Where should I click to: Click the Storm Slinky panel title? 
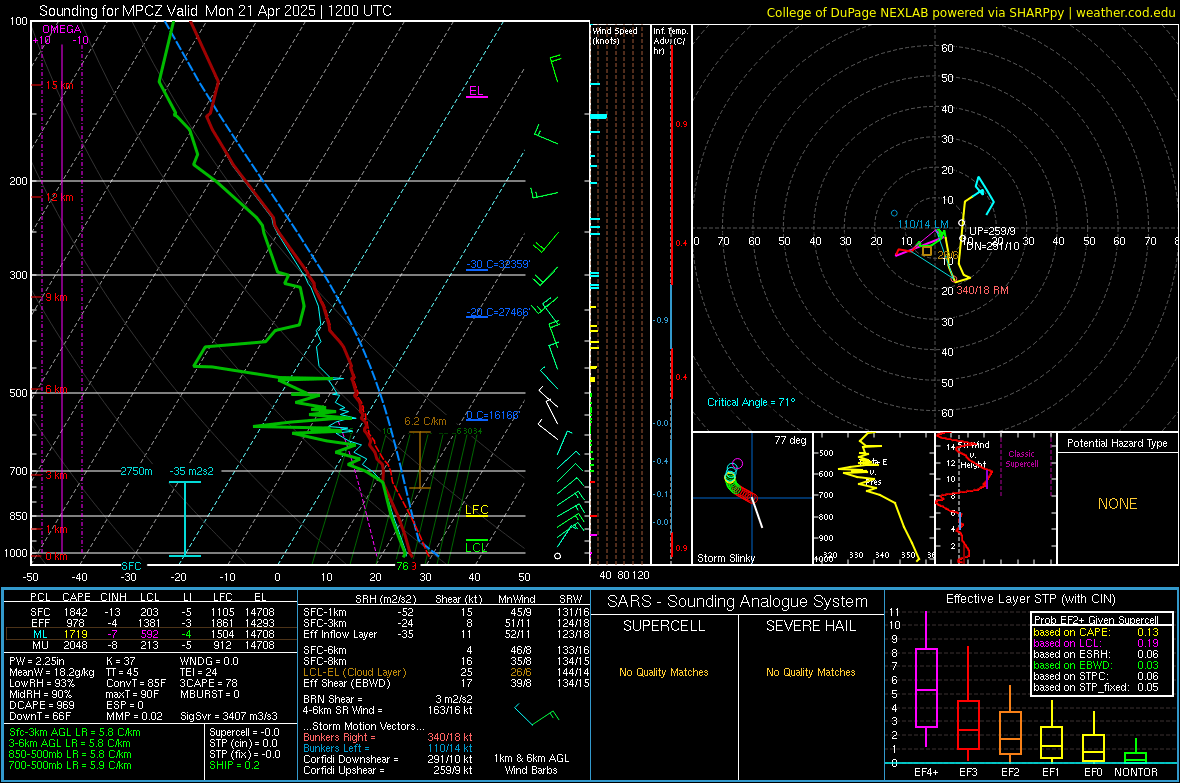(725, 558)
